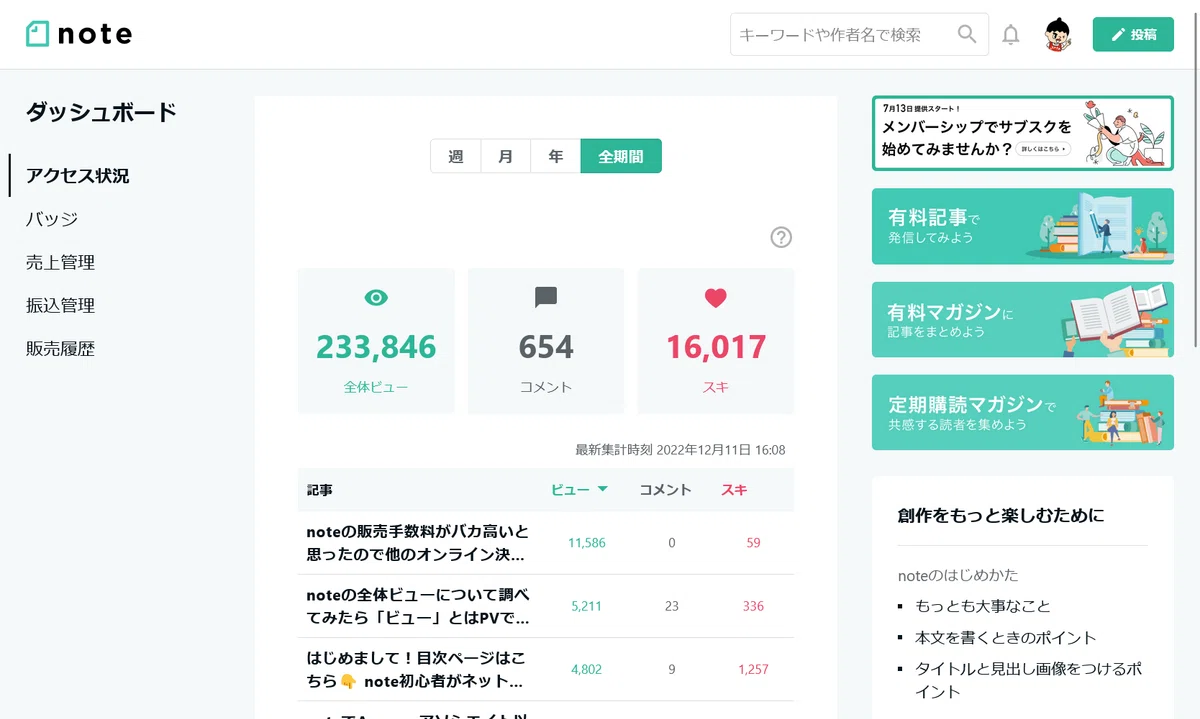Viewport: 1200px width, 719px height.
Task: Sort by コメント column header
Action: click(x=665, y=490)
